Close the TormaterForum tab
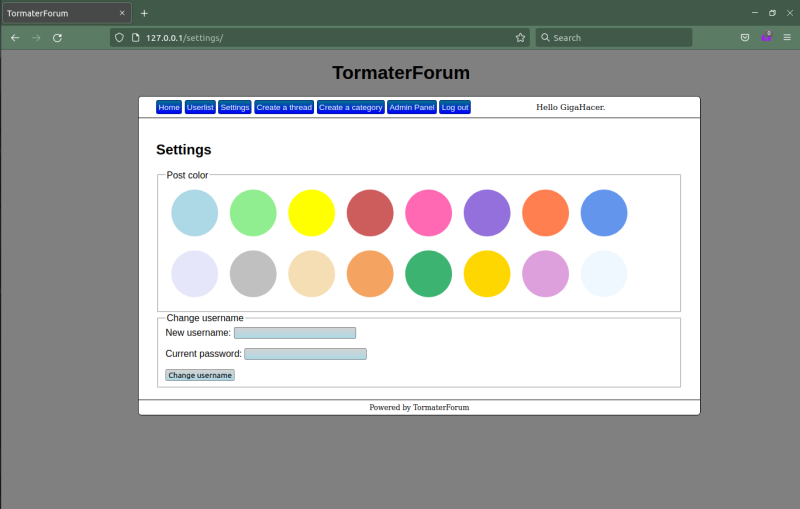 pyautogui.click(x=122, y=13)
